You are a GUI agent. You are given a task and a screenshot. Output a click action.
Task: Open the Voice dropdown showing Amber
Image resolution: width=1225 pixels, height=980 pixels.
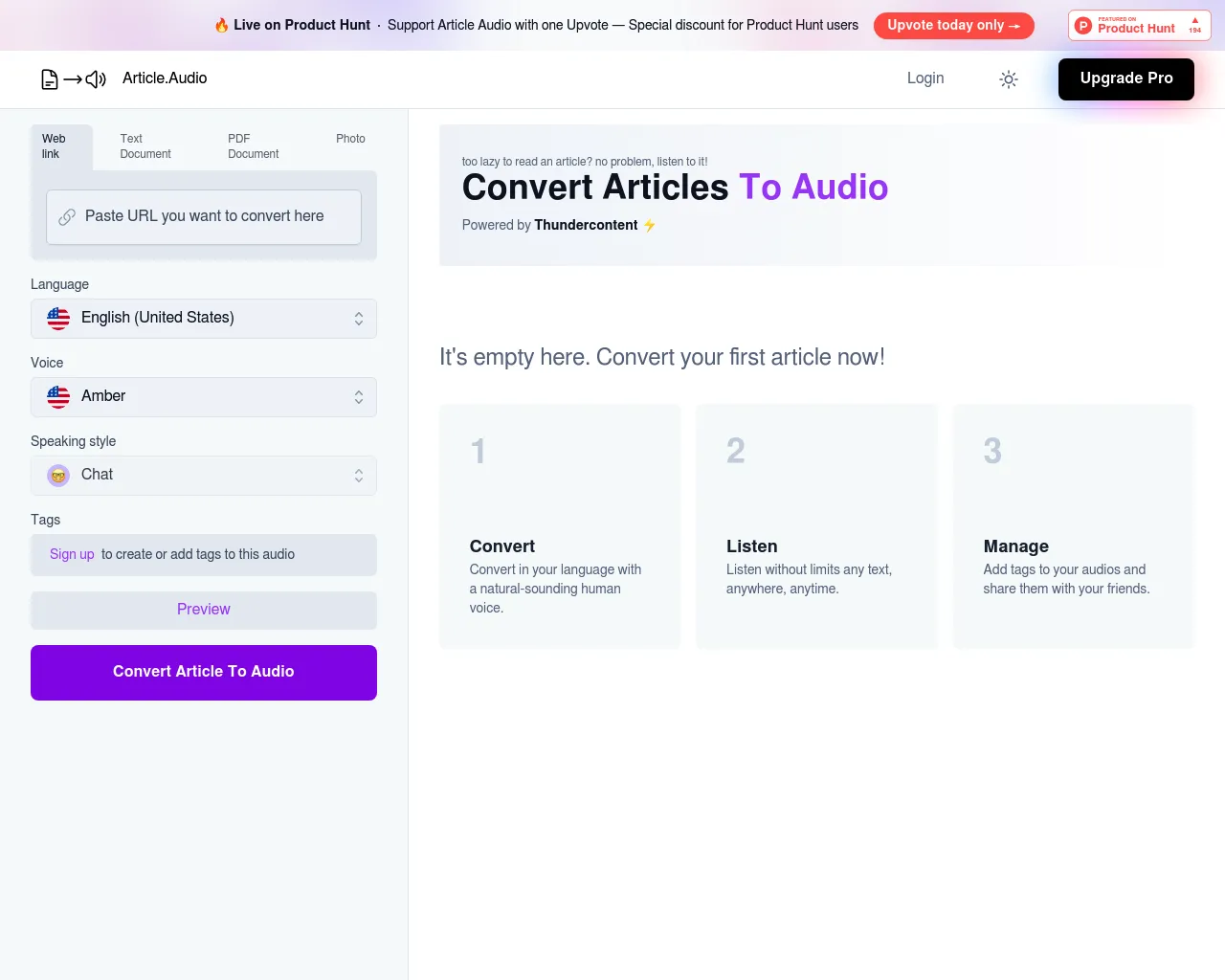coord(204,397)
